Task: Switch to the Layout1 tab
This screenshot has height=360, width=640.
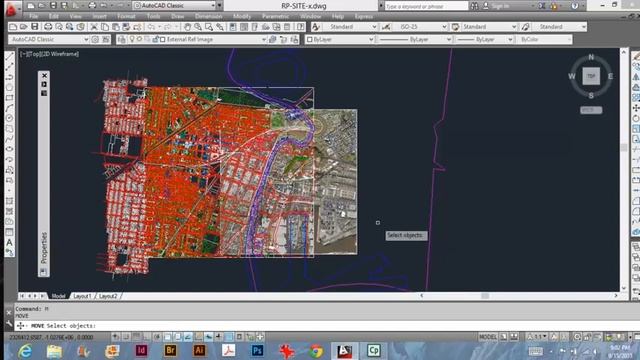Action: click(82, 296)
